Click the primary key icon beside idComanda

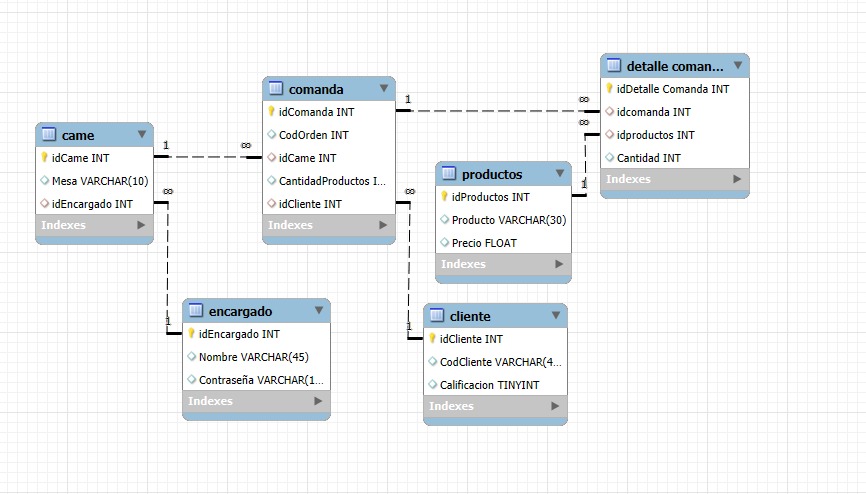tap(271, 112)
